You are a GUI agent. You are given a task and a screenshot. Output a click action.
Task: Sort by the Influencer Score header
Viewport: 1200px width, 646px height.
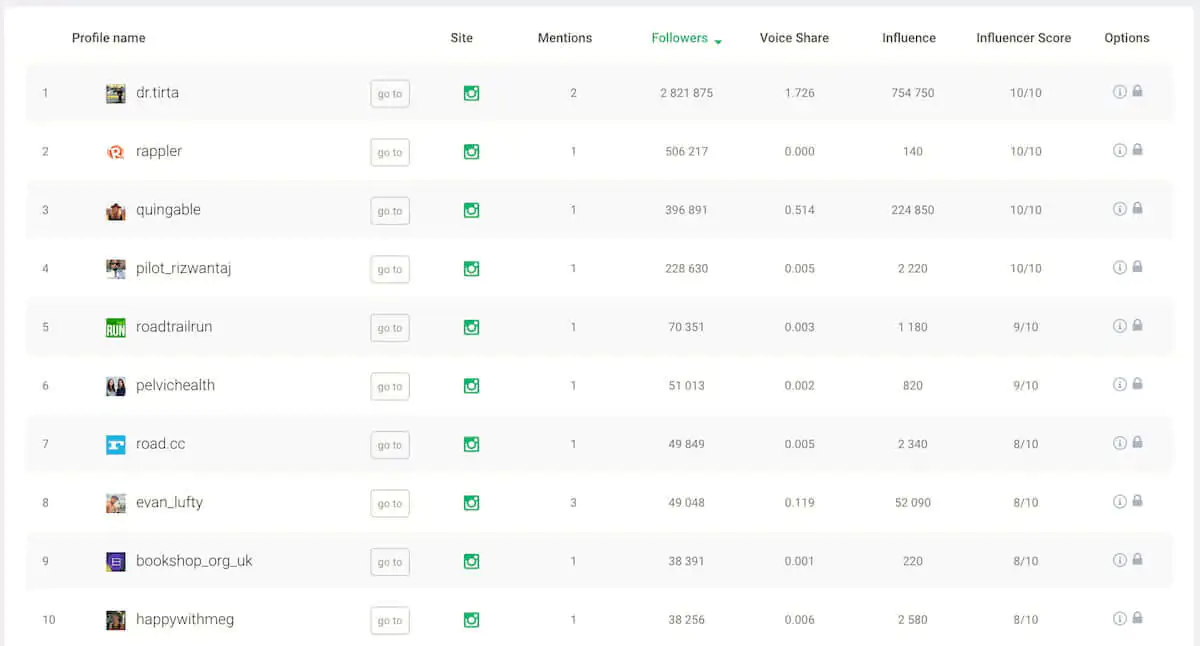1023,38
